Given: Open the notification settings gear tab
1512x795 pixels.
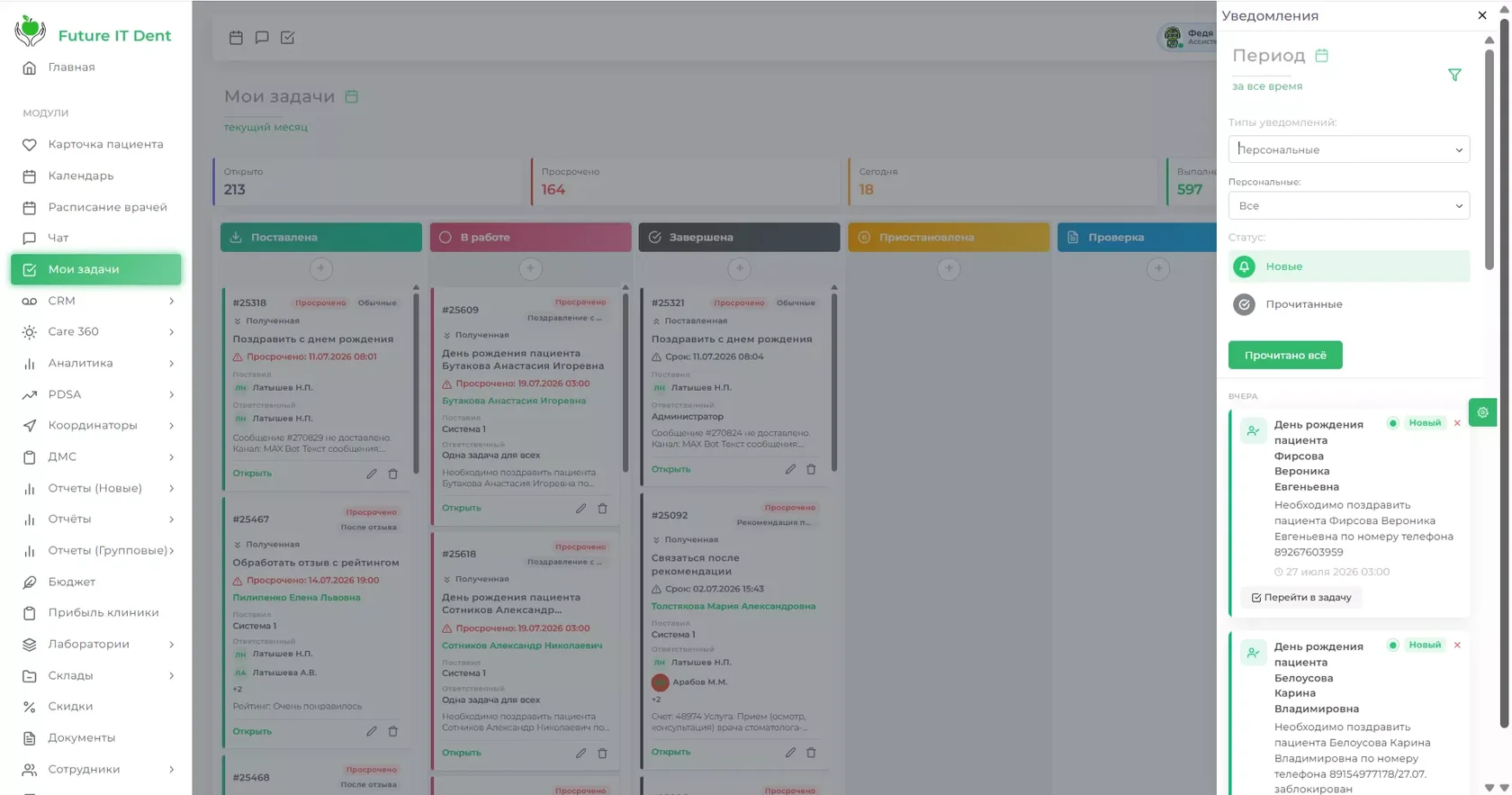Looking at the screenshot, I should 1482,412.
